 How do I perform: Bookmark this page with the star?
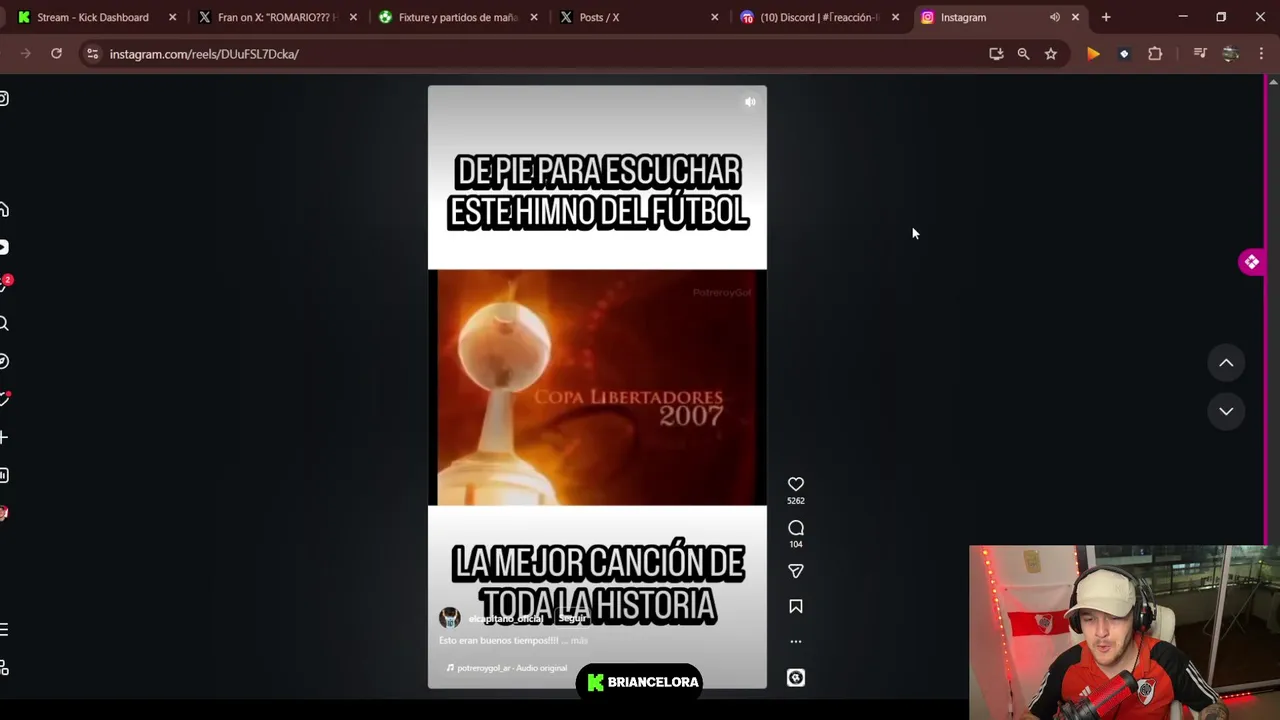[1051, 54]
